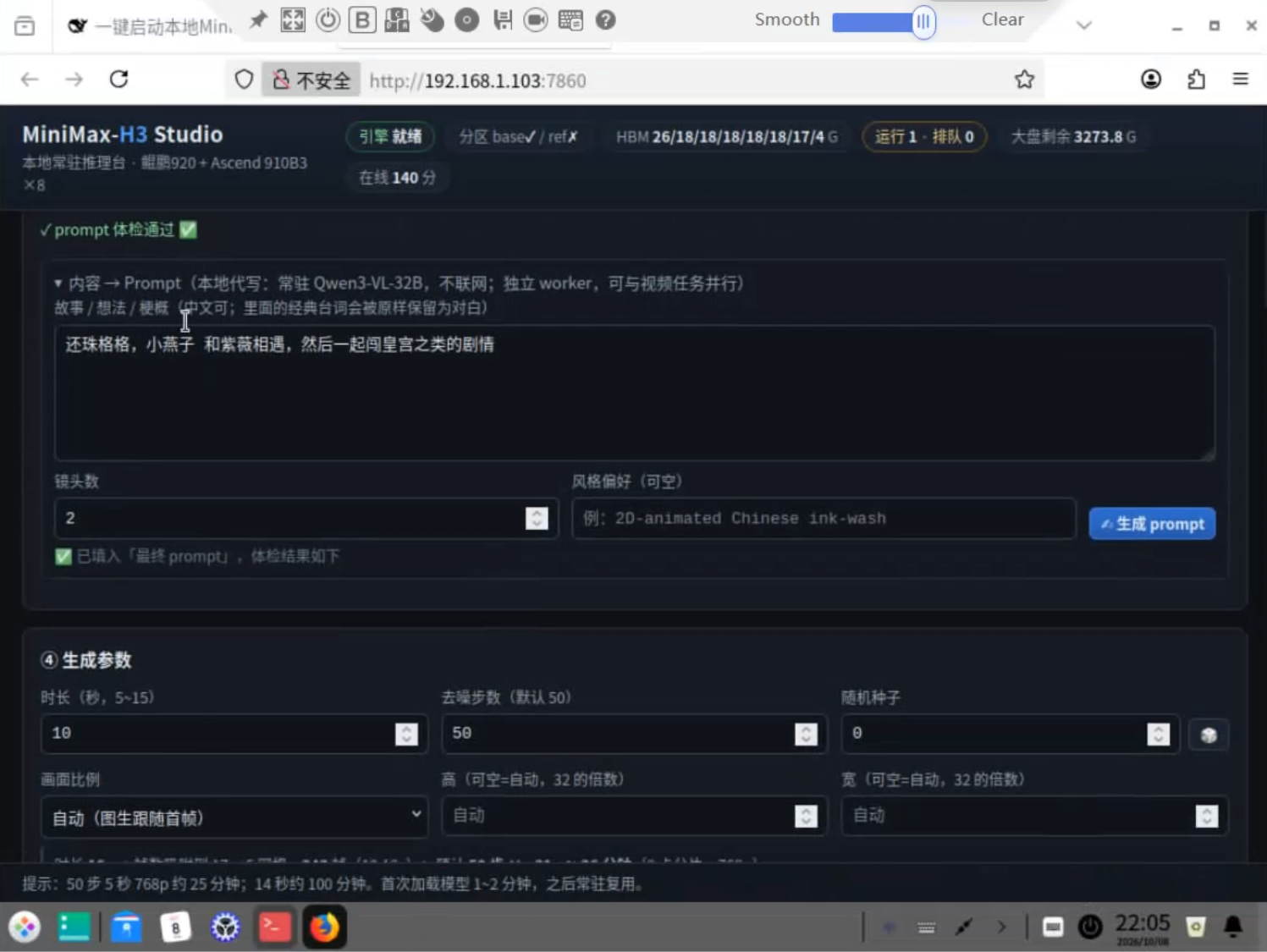Go back with the browser back arrow

tap(30, 80)
